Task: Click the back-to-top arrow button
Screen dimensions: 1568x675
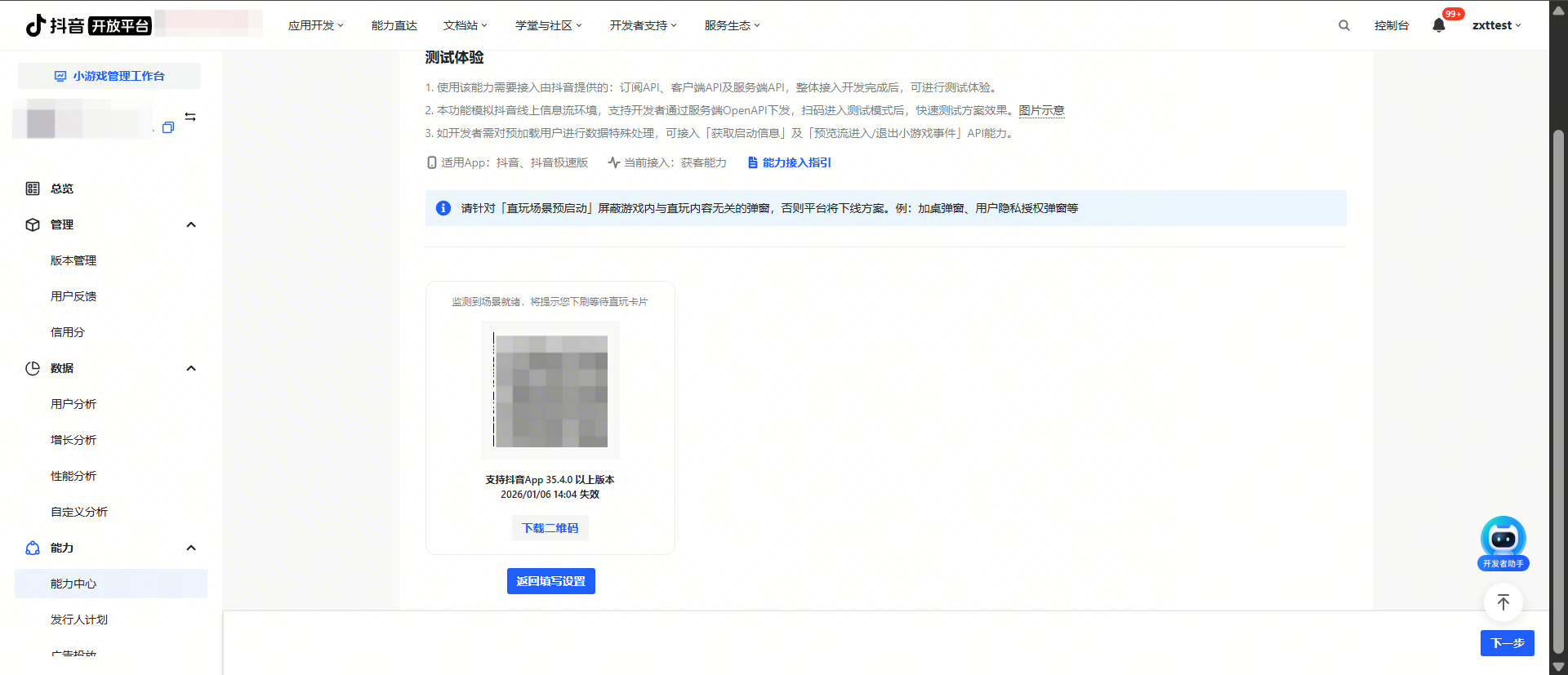Action: pyautogui.click(x=1503, y=603)
